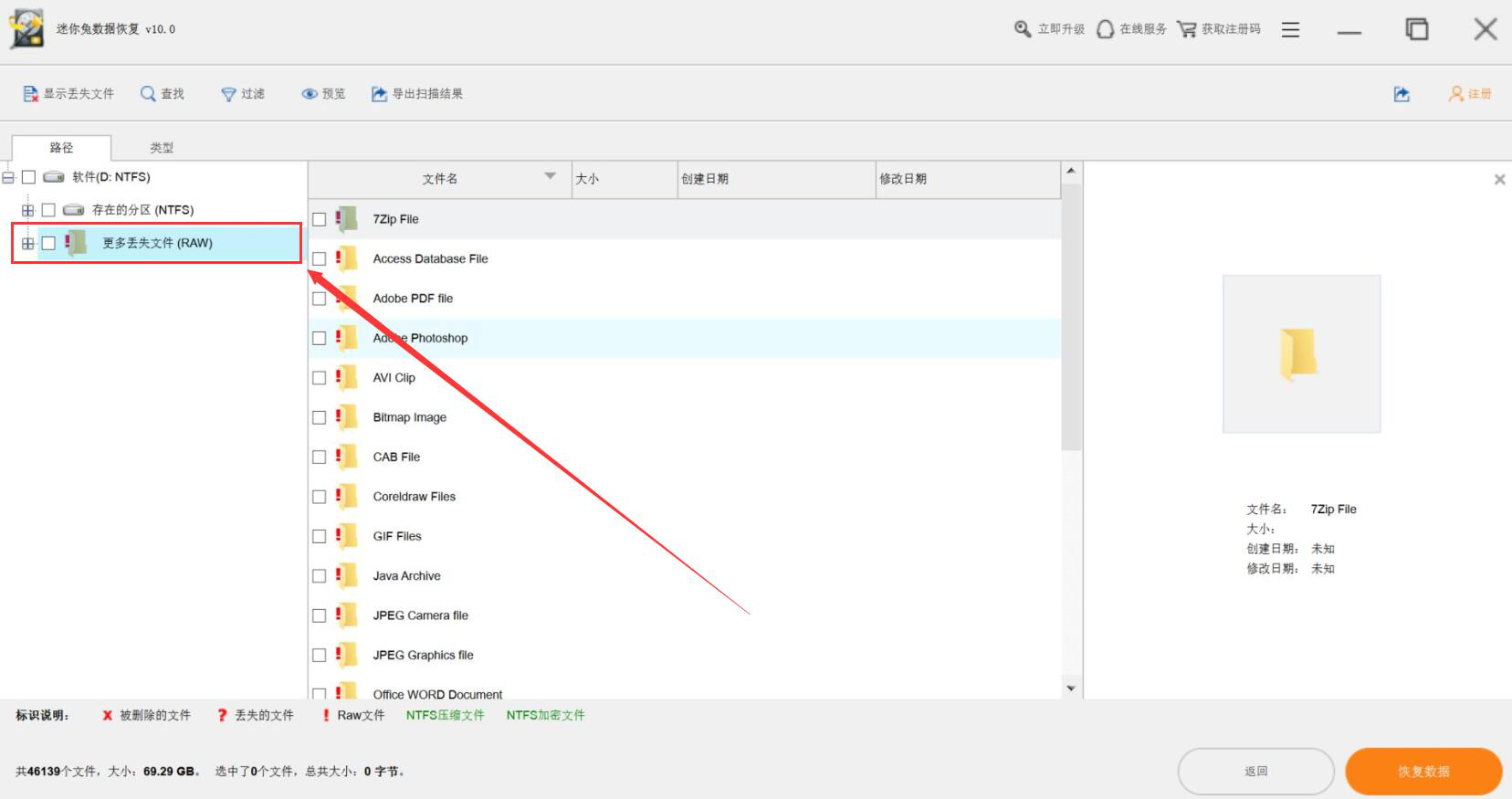This screenshot has width=1512, height=799.
Task: Switch to the 类型 (Type) tab
Action: pyautogui.click(x=162, y=147)
